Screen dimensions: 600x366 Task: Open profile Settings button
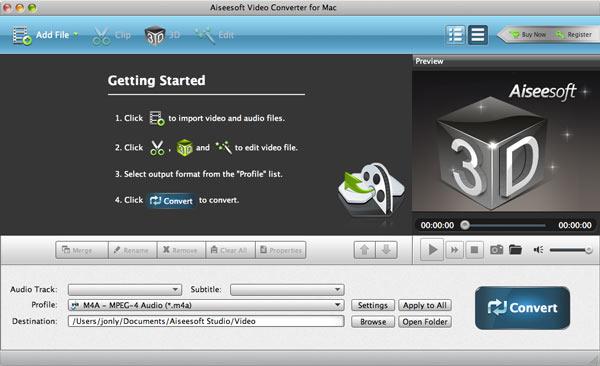pyautogui.click(x=373, y=305)
